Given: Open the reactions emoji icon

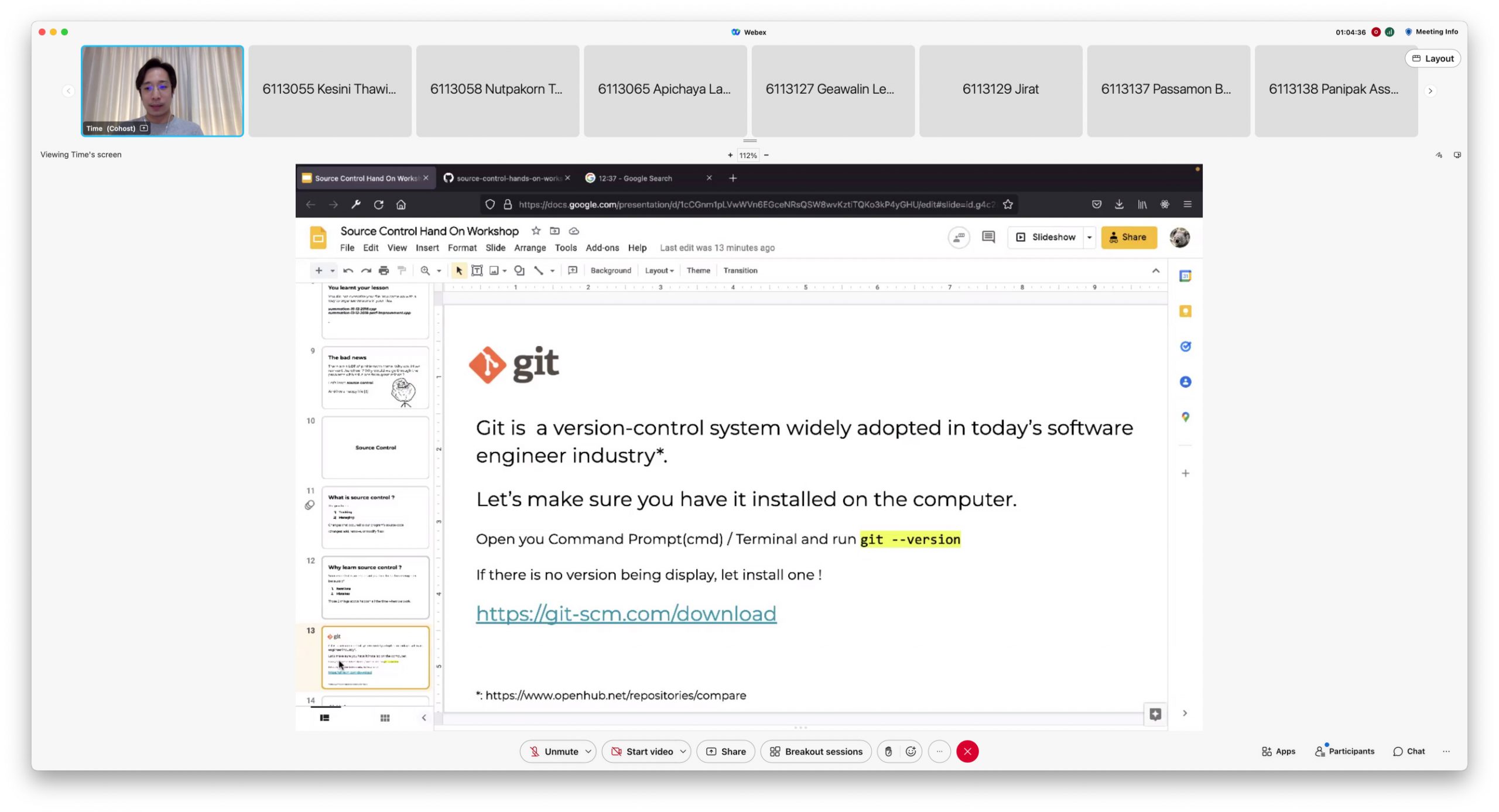Looking at the screenshot, I should coord(911,752).
